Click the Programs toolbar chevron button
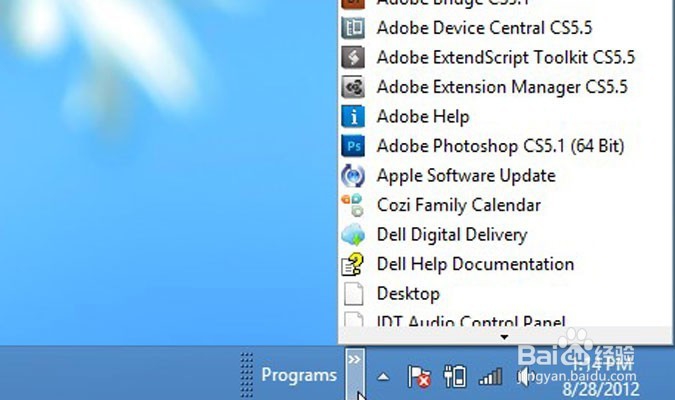Image resolution: width=675 pixels, height=400 pixels. [x=355, y=374]
